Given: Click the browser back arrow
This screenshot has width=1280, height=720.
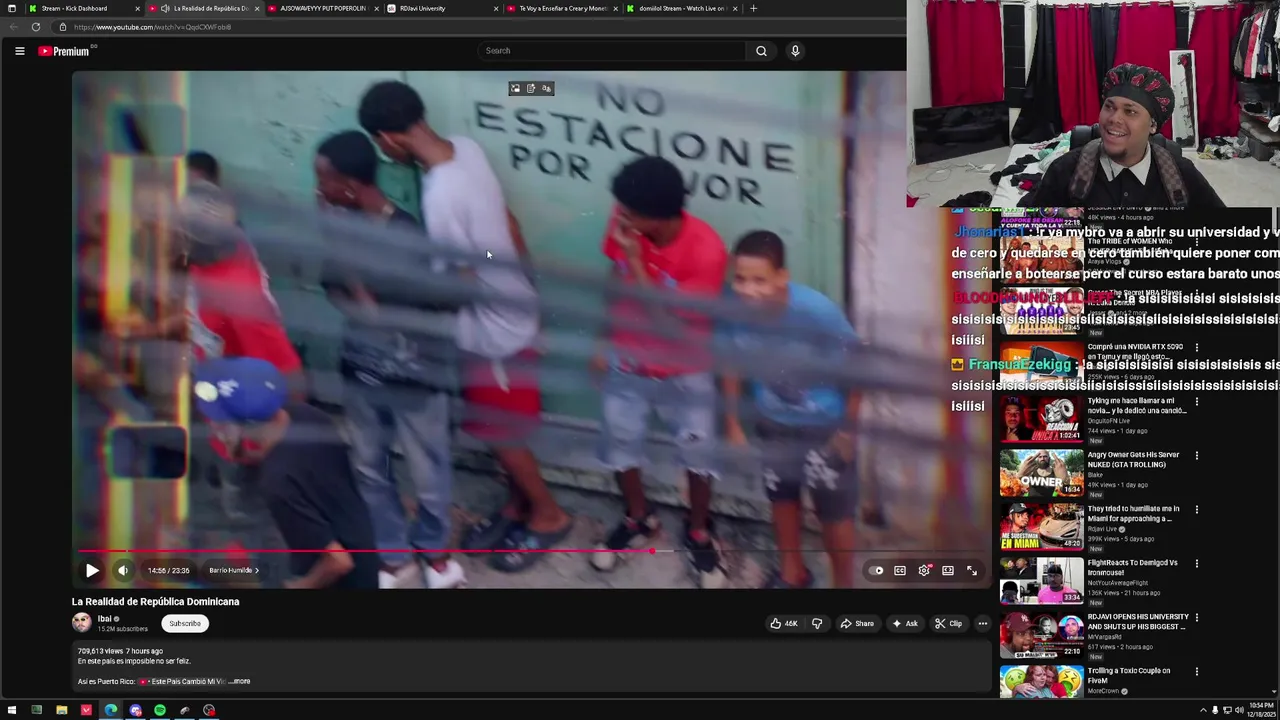Looking at the screenshot, I should point(14,27).
